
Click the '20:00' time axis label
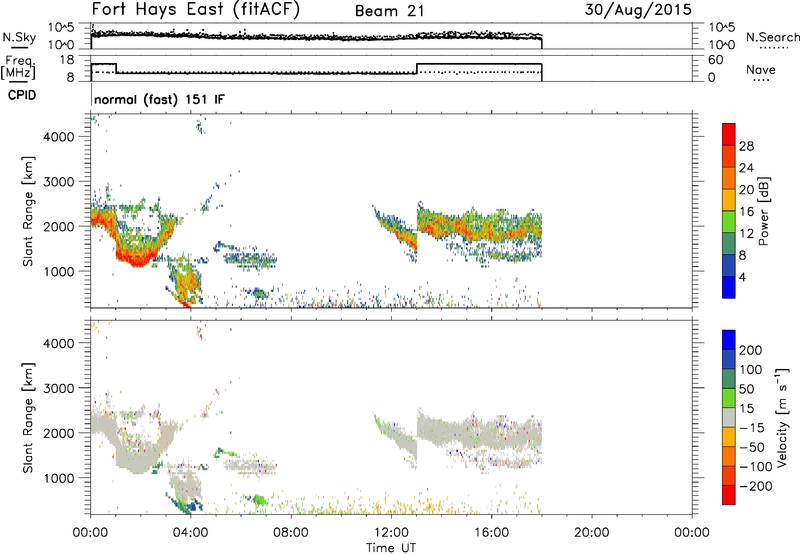point(592,533)
